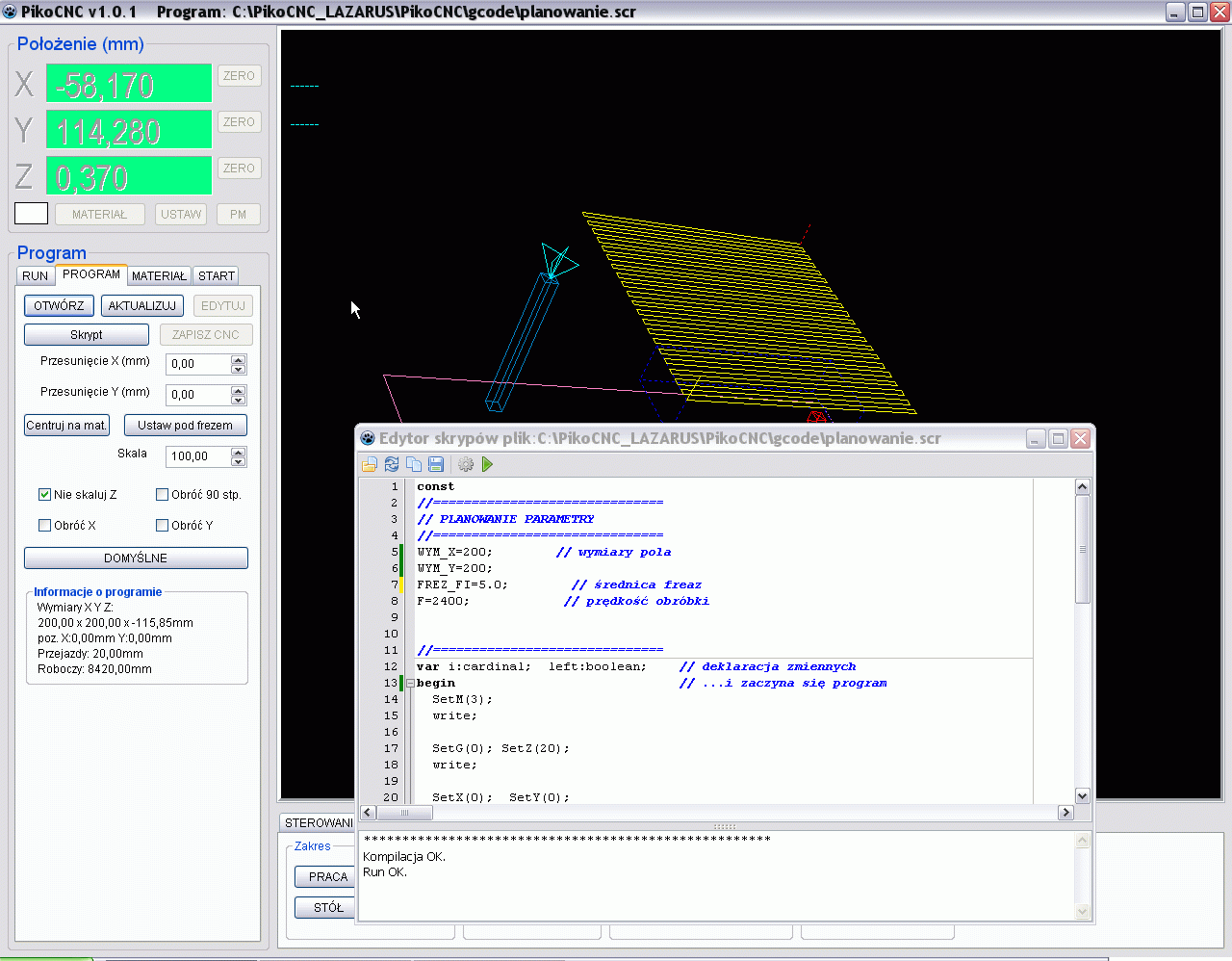The image size is (1232, 961).
Task: Click code line 'FREZ_FI=5.0;'
Action: click(462, 584)
